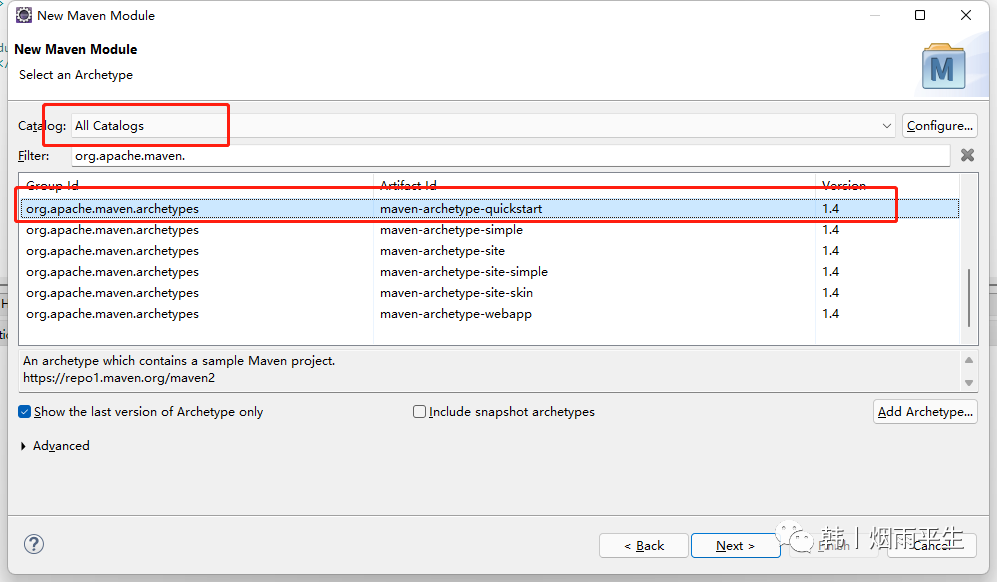This screenshot has width=997, height=582.
Task: Proceed with the Next button
Action: pyautogui.click(x=735, y=546)
